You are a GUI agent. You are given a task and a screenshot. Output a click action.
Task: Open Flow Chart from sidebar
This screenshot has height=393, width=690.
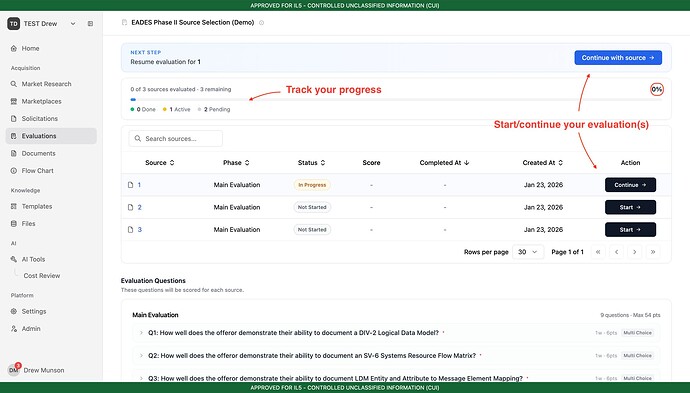pyautogui.click(x=51, y=171)
